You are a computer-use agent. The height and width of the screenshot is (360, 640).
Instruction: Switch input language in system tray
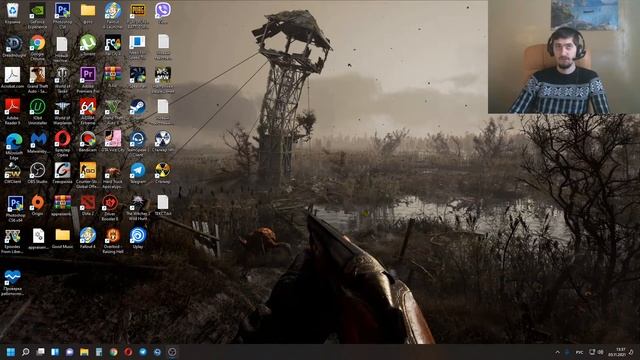pyautogui.click(x=579, y=352)
